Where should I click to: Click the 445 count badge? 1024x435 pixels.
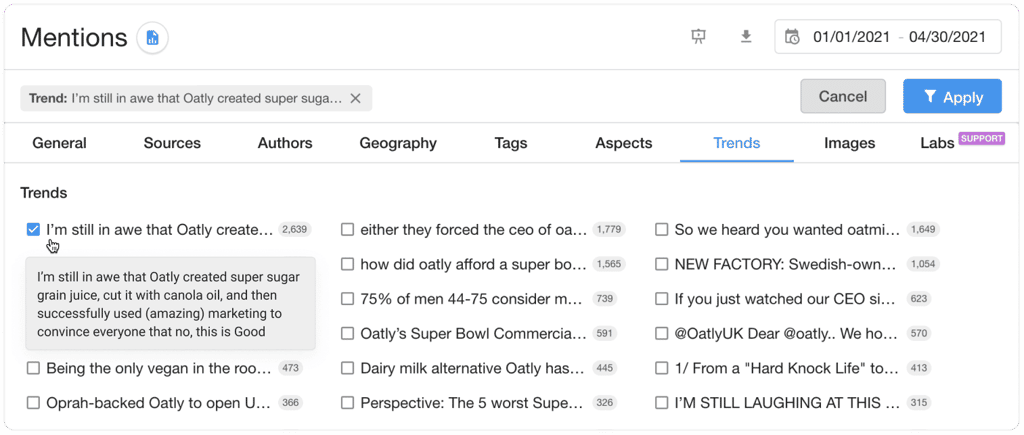coord(605,368)
